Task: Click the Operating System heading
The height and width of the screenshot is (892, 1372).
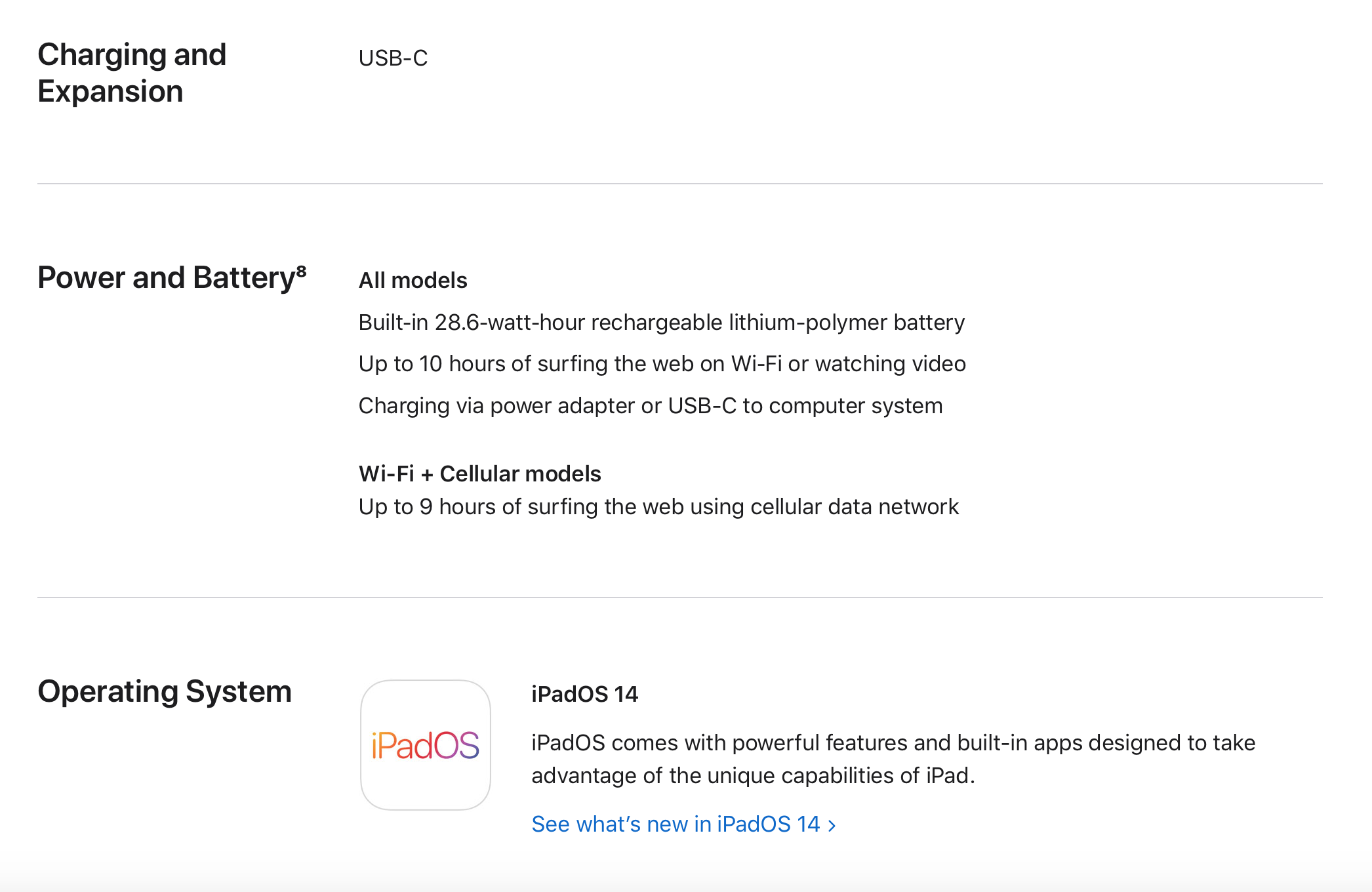Action: (x=165, y=691)
